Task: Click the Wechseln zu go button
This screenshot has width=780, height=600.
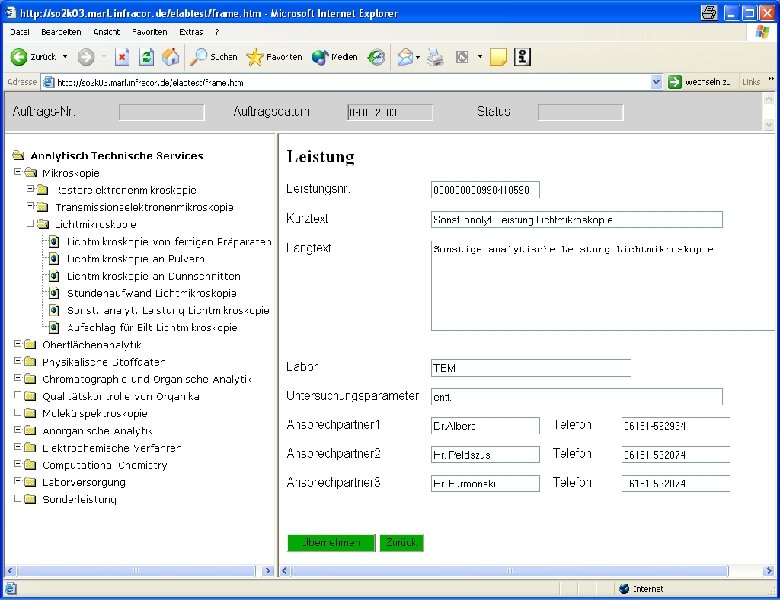Action: pos(699,82)
